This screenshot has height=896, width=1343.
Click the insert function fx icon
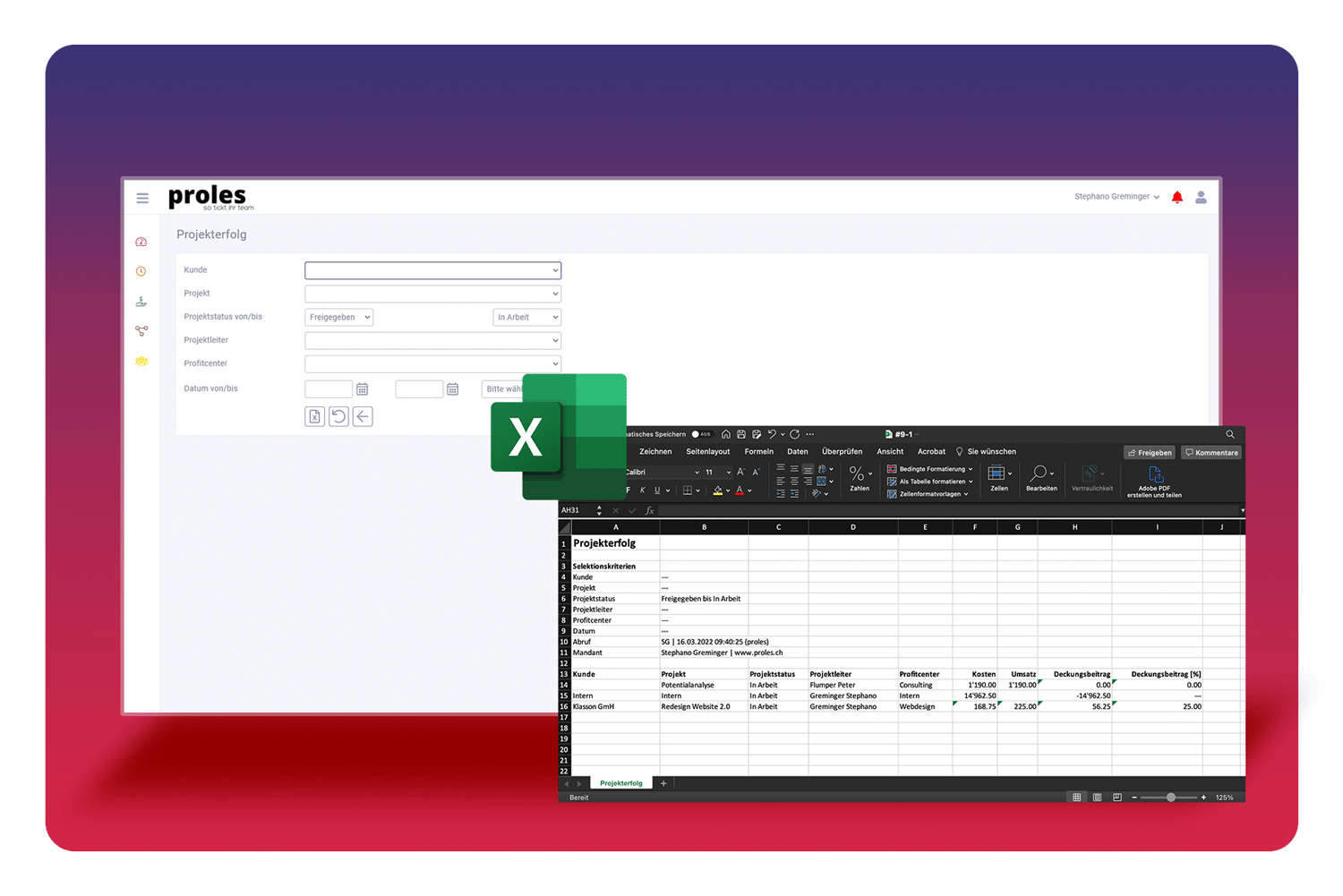click(650, 511)
